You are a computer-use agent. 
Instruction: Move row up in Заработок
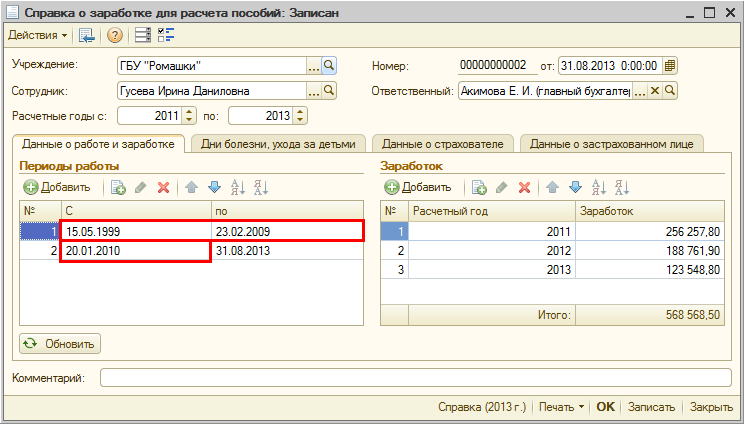[x=552, y=188]
